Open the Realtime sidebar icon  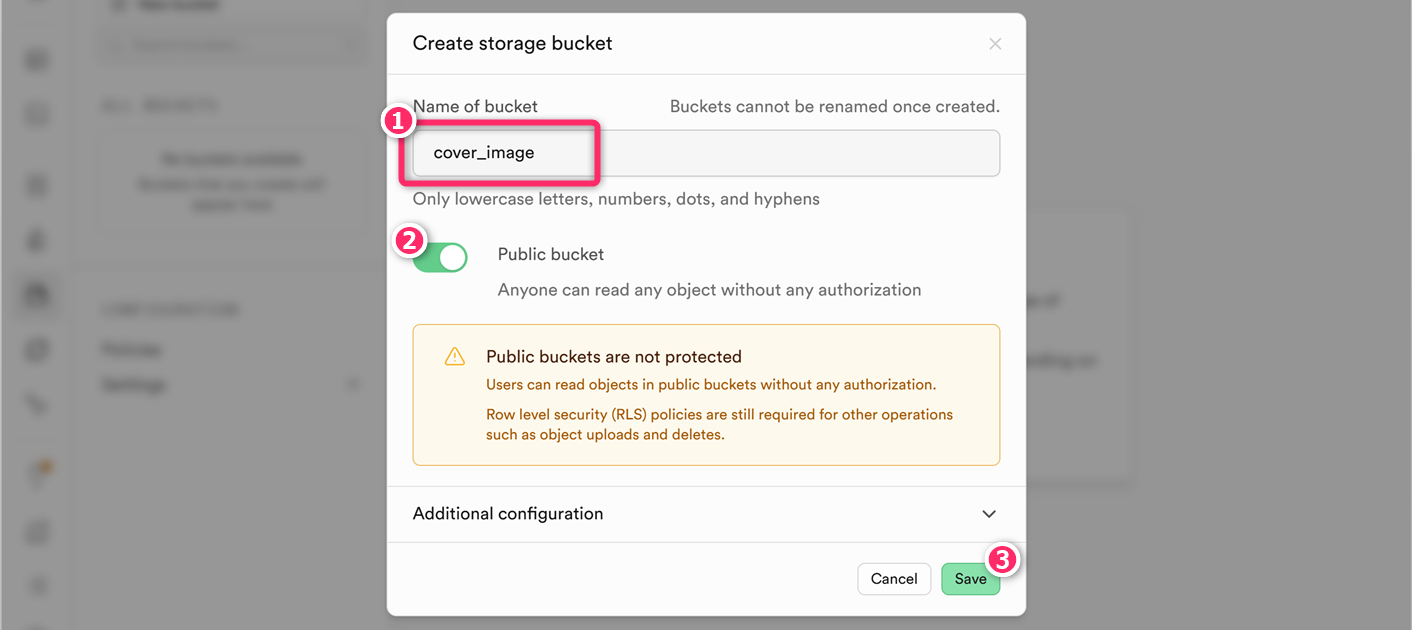pyautogui.click(x=38, y=404)
